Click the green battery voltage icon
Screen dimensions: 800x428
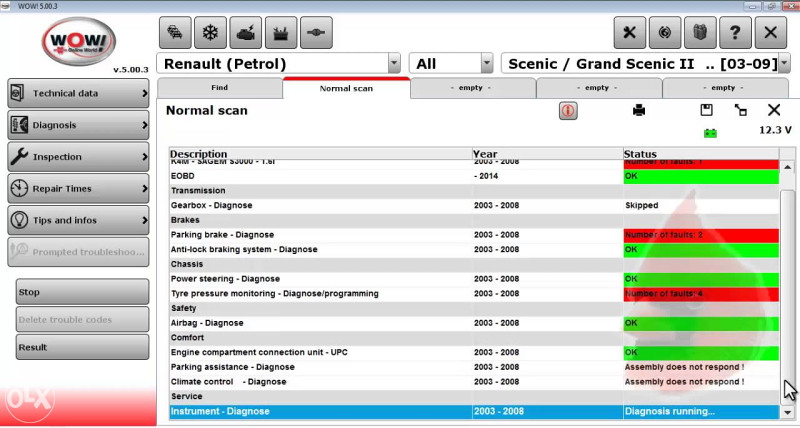click(x=710, y=133)
